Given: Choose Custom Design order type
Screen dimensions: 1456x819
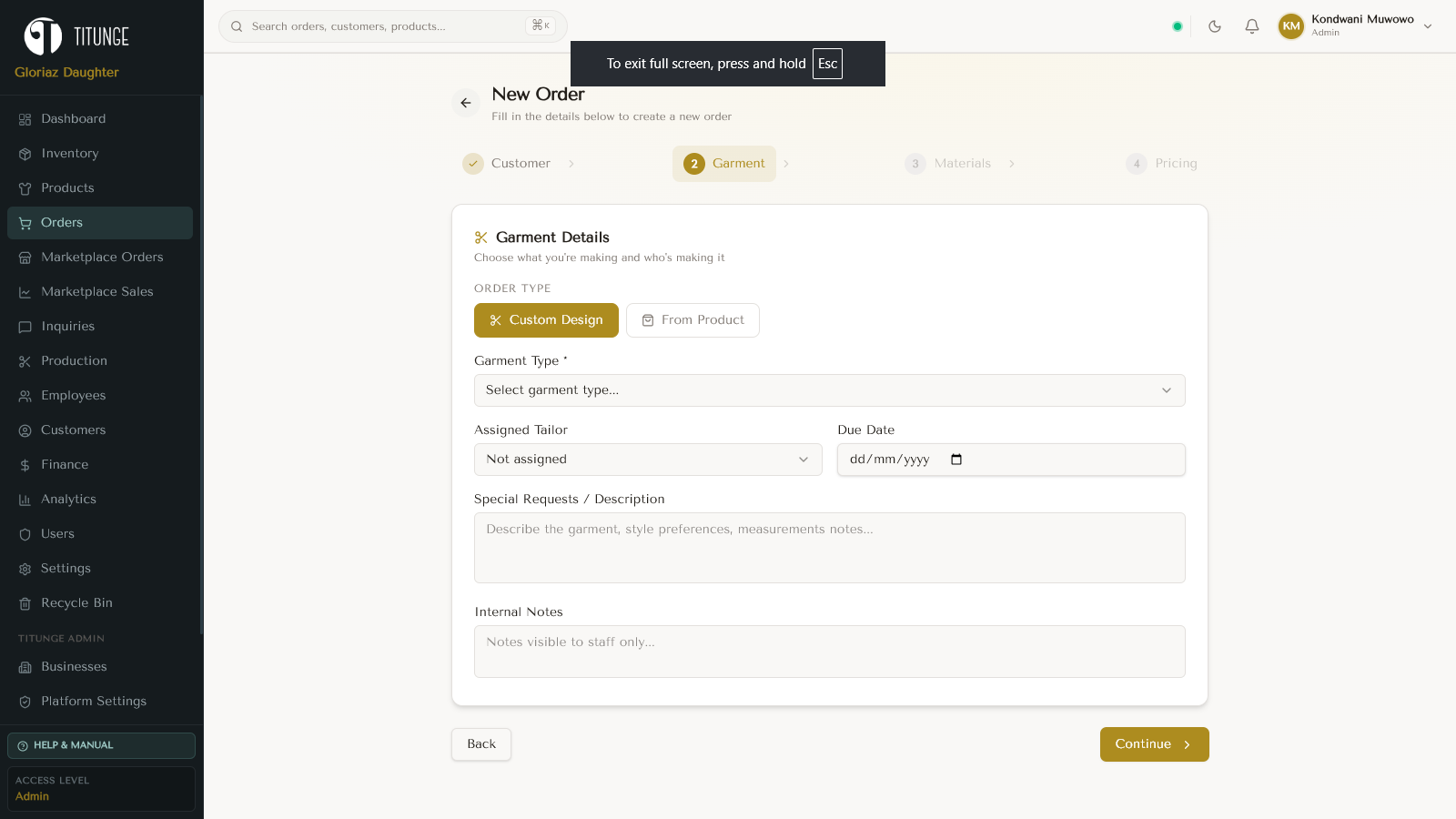Looking at the screenshot, I should coord(546,320).
